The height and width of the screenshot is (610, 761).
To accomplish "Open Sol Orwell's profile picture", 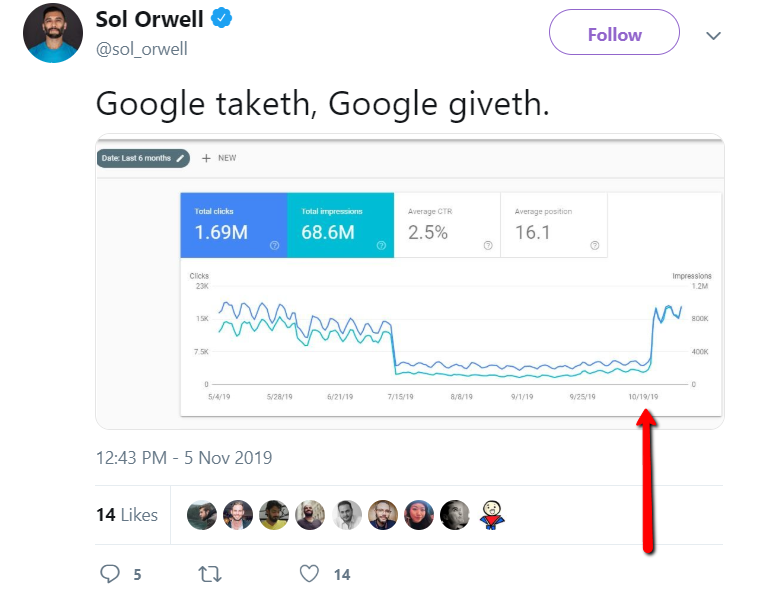I will click(53, 33).
